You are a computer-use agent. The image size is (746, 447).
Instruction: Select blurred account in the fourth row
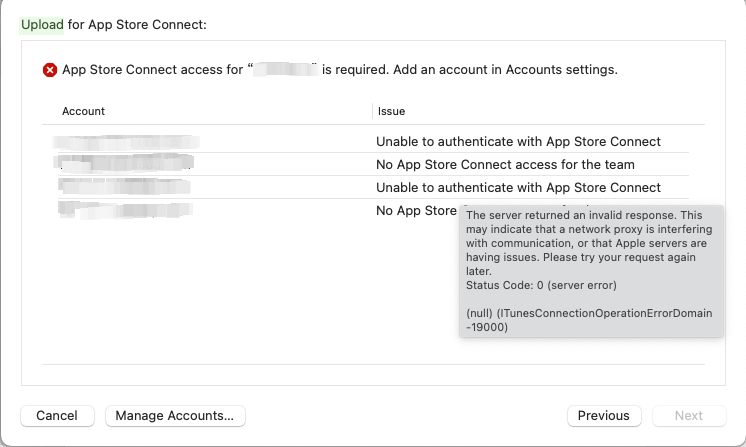coord(126,210)
